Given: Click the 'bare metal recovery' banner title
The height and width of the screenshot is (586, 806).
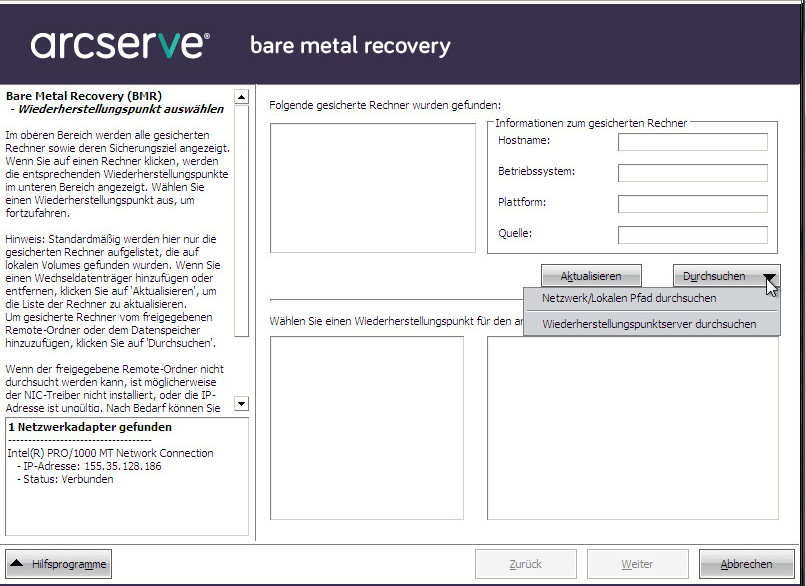Looking at the screenshot, I should pyautogui.click(x=350, y=46).
